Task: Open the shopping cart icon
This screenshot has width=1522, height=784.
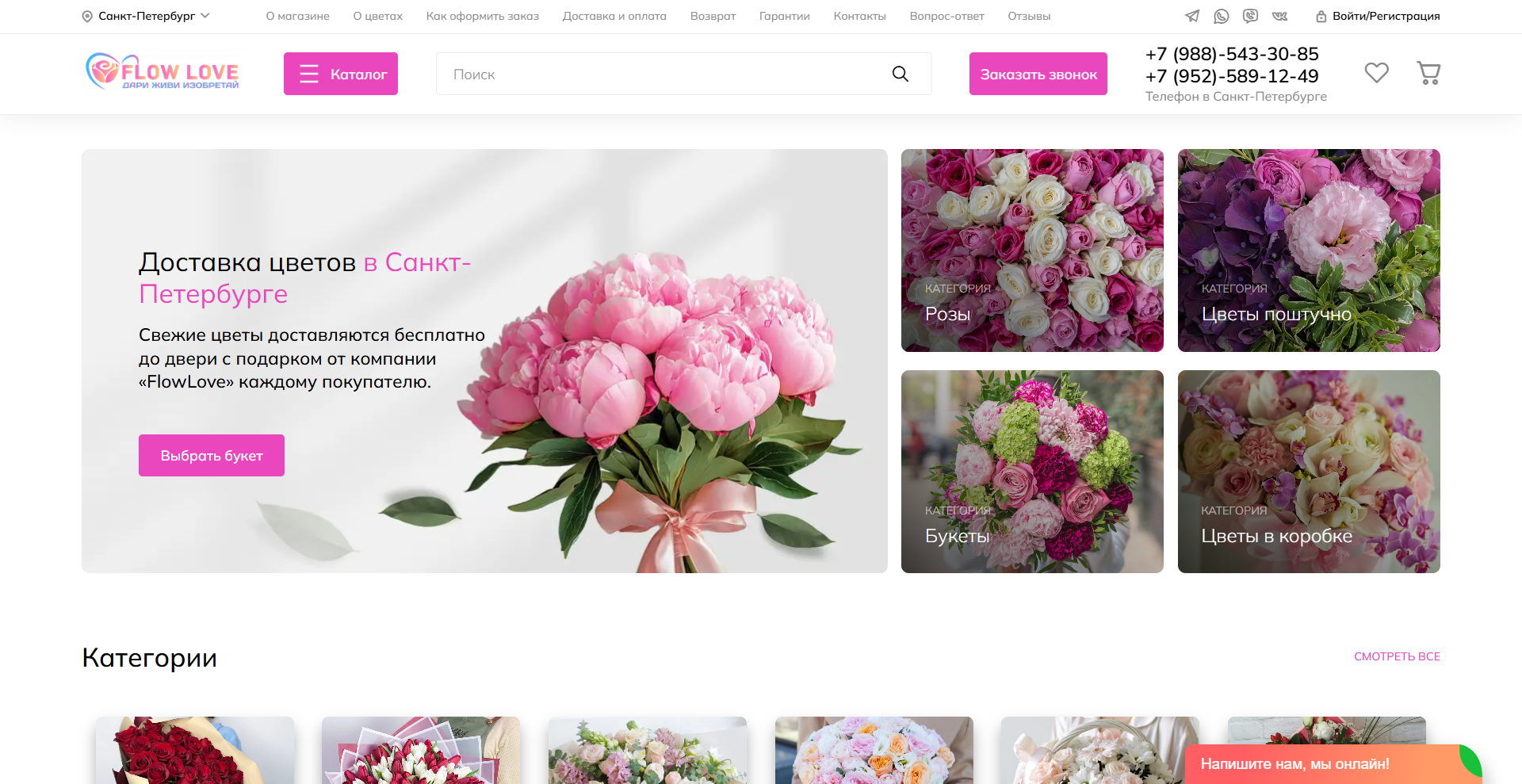Action: pos(1428,73)
